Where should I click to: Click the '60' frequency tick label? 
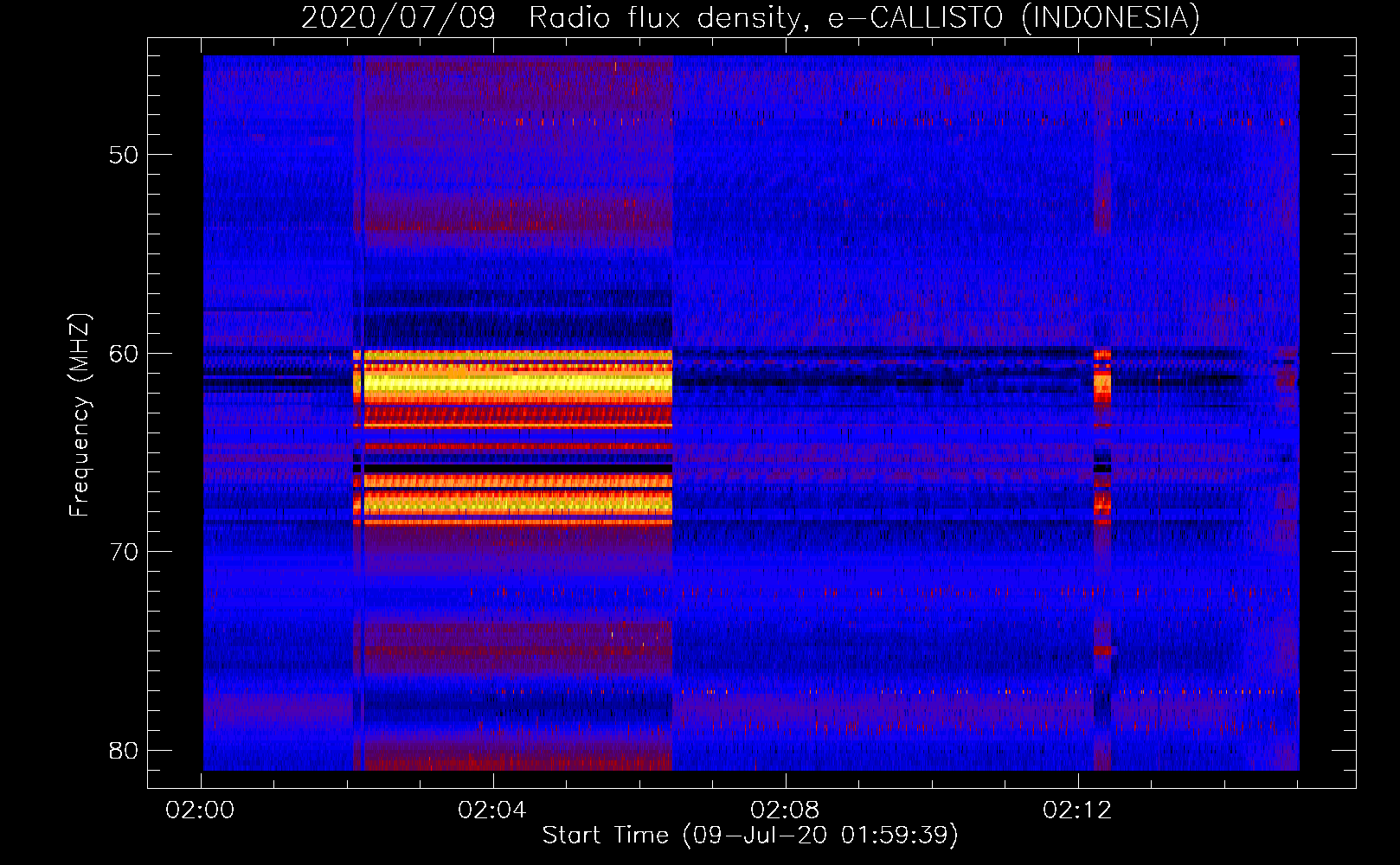(x=124, y=354)
